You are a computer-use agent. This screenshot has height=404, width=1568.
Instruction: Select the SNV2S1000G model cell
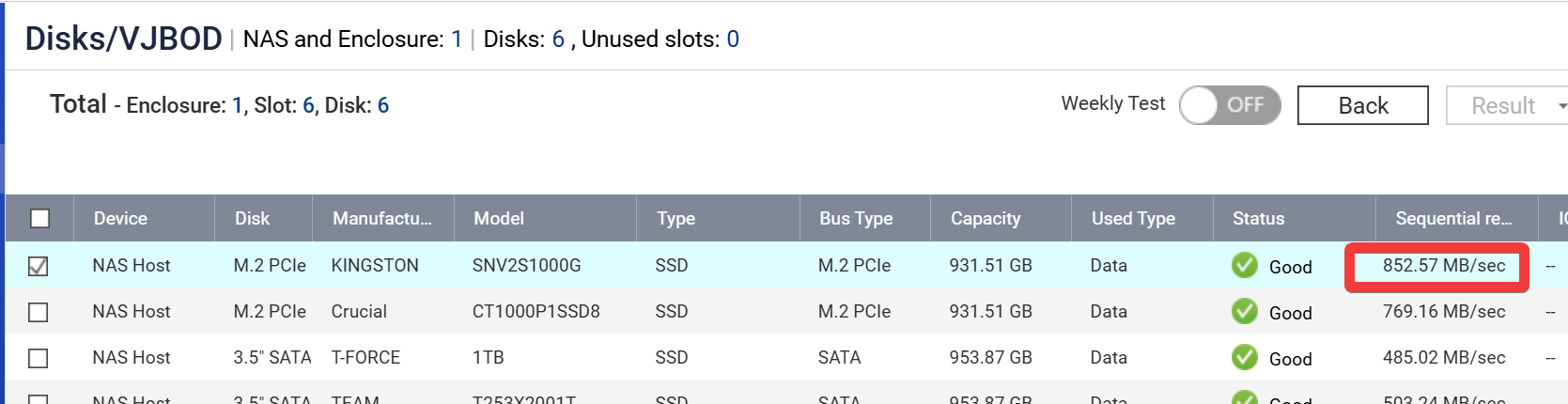tap(526, 266)
